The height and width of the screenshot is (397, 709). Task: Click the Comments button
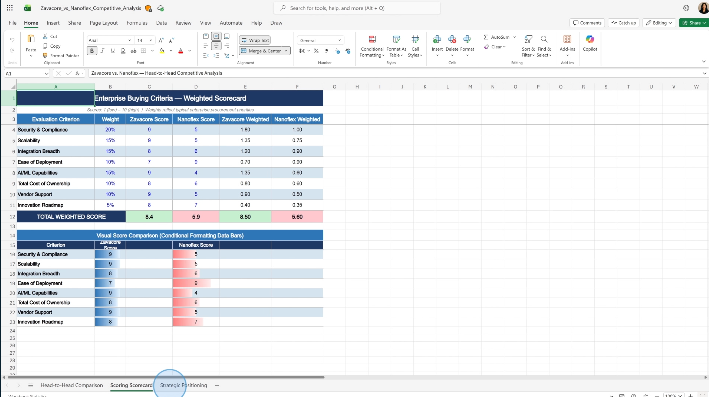pos(586,23)
